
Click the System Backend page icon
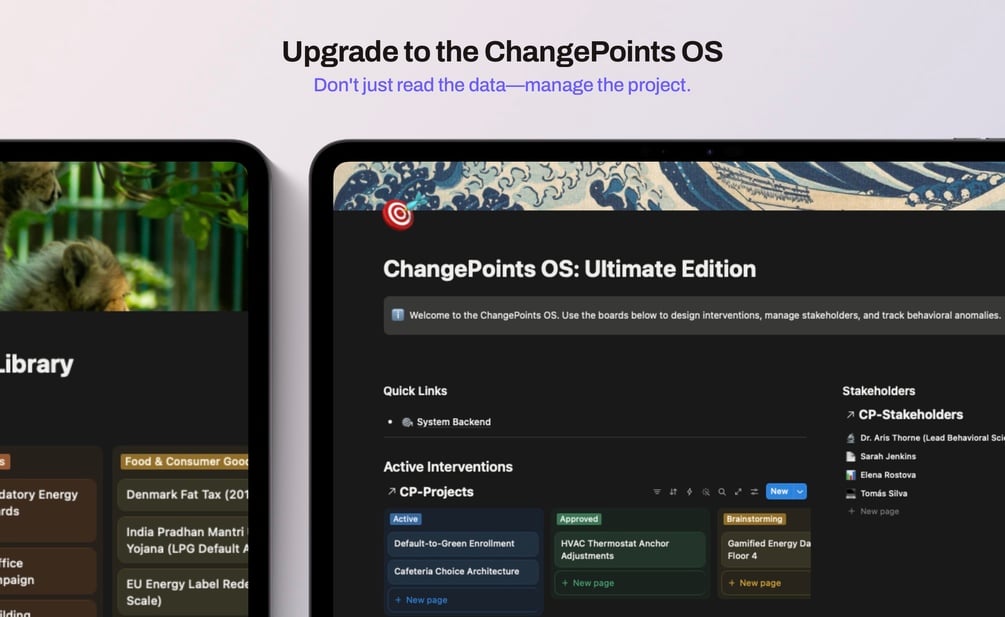[407, 422]
